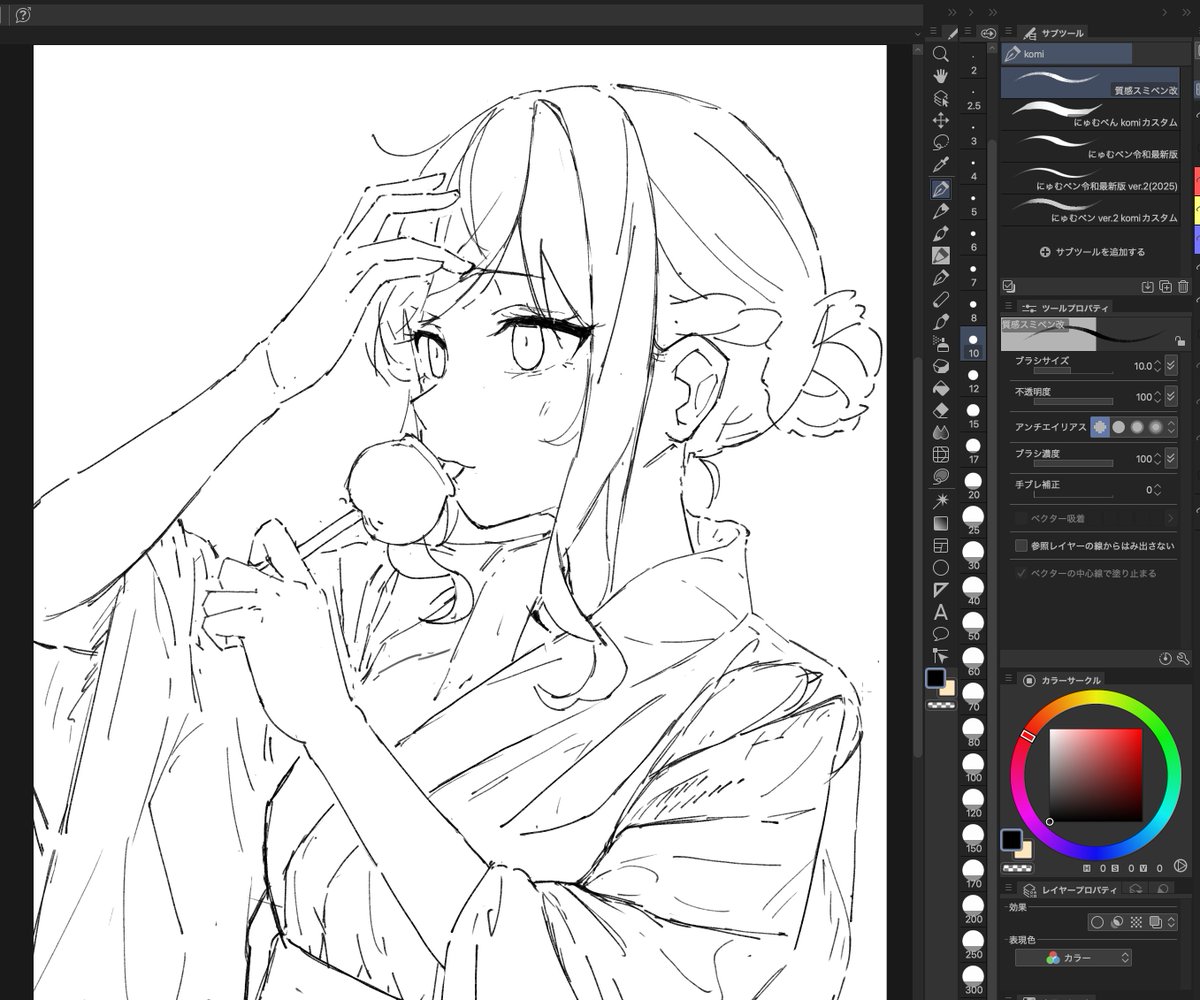Switch to the レイヤープロパティ panel tab
Image resolution: width=1200 pixels, height=1000 pixels.
[1070, 889]
